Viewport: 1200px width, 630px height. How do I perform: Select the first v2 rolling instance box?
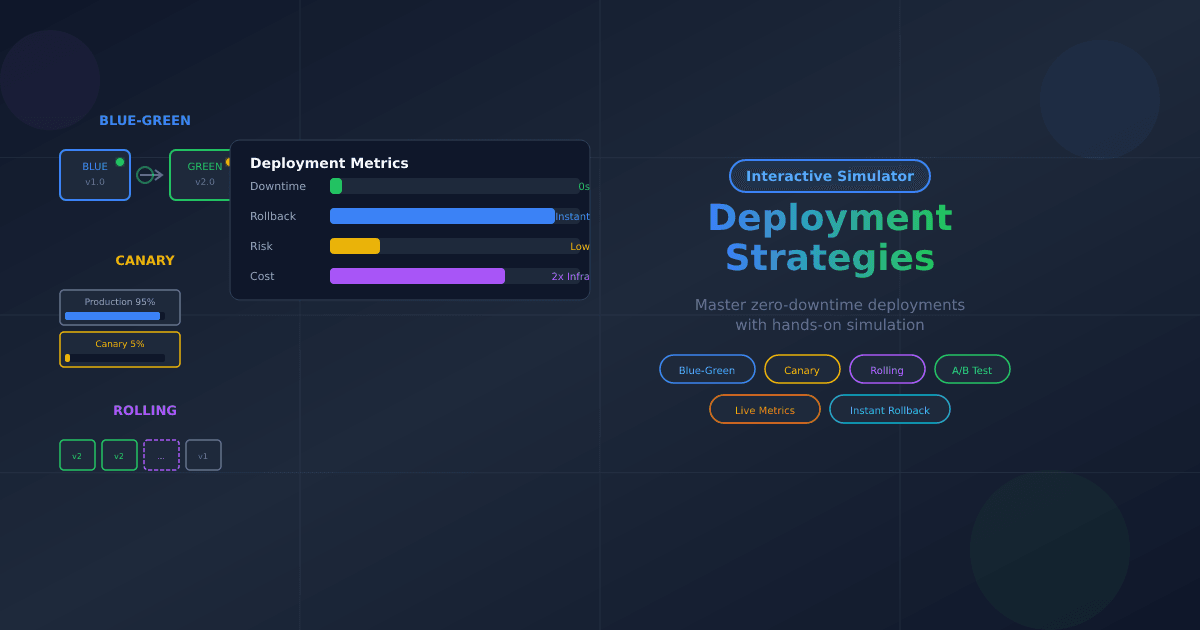(x=77, y=455)
